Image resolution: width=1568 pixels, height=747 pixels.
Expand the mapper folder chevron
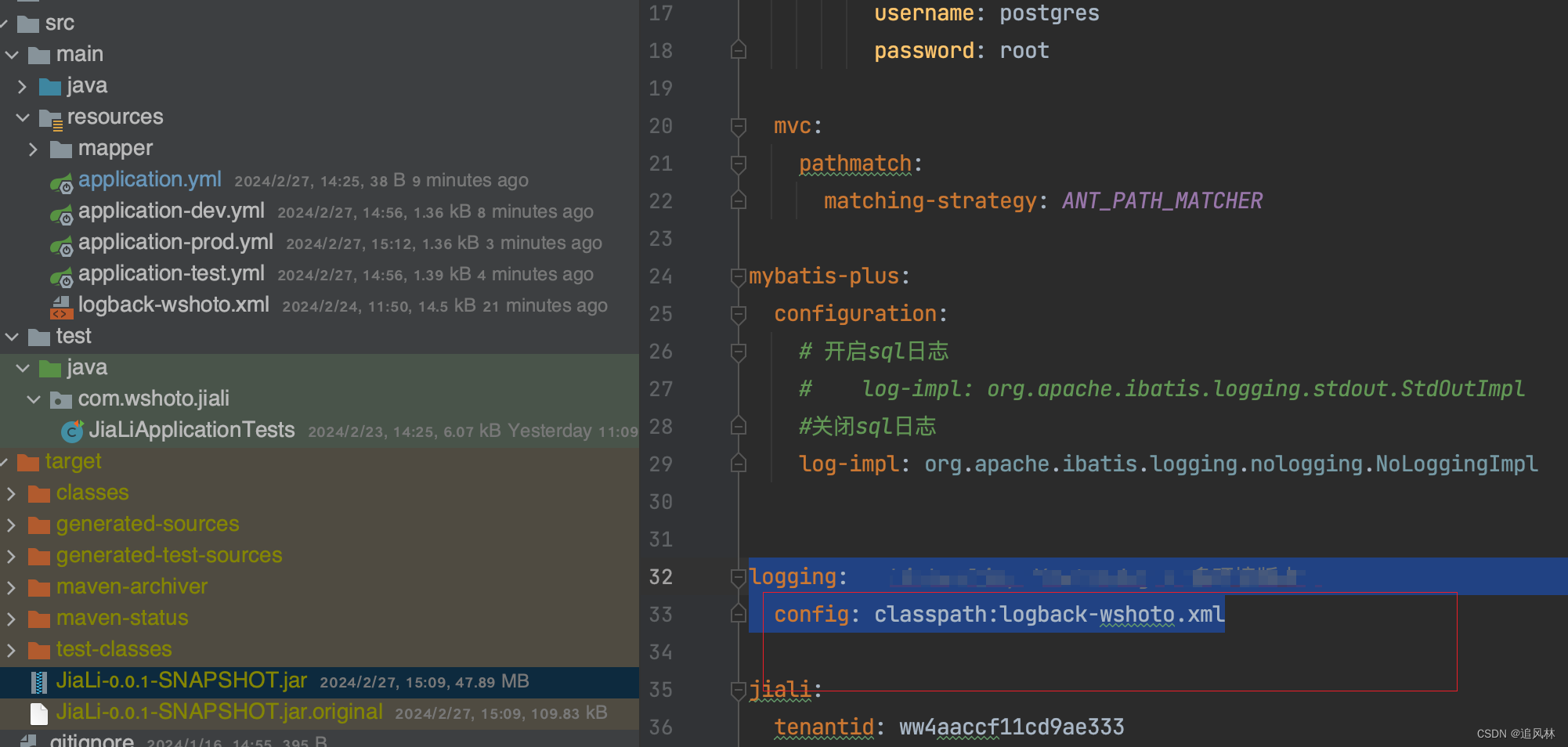tap(34, 149)
